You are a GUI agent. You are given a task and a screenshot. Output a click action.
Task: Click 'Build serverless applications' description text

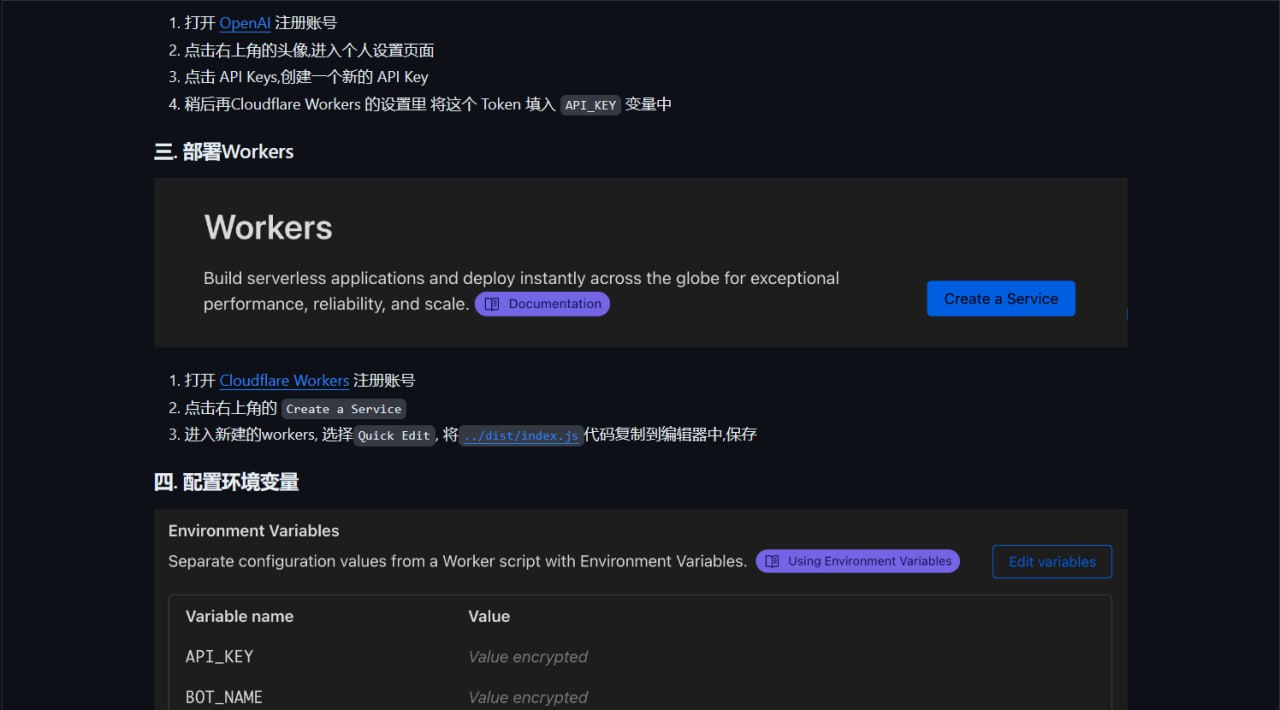click(521, 291)
